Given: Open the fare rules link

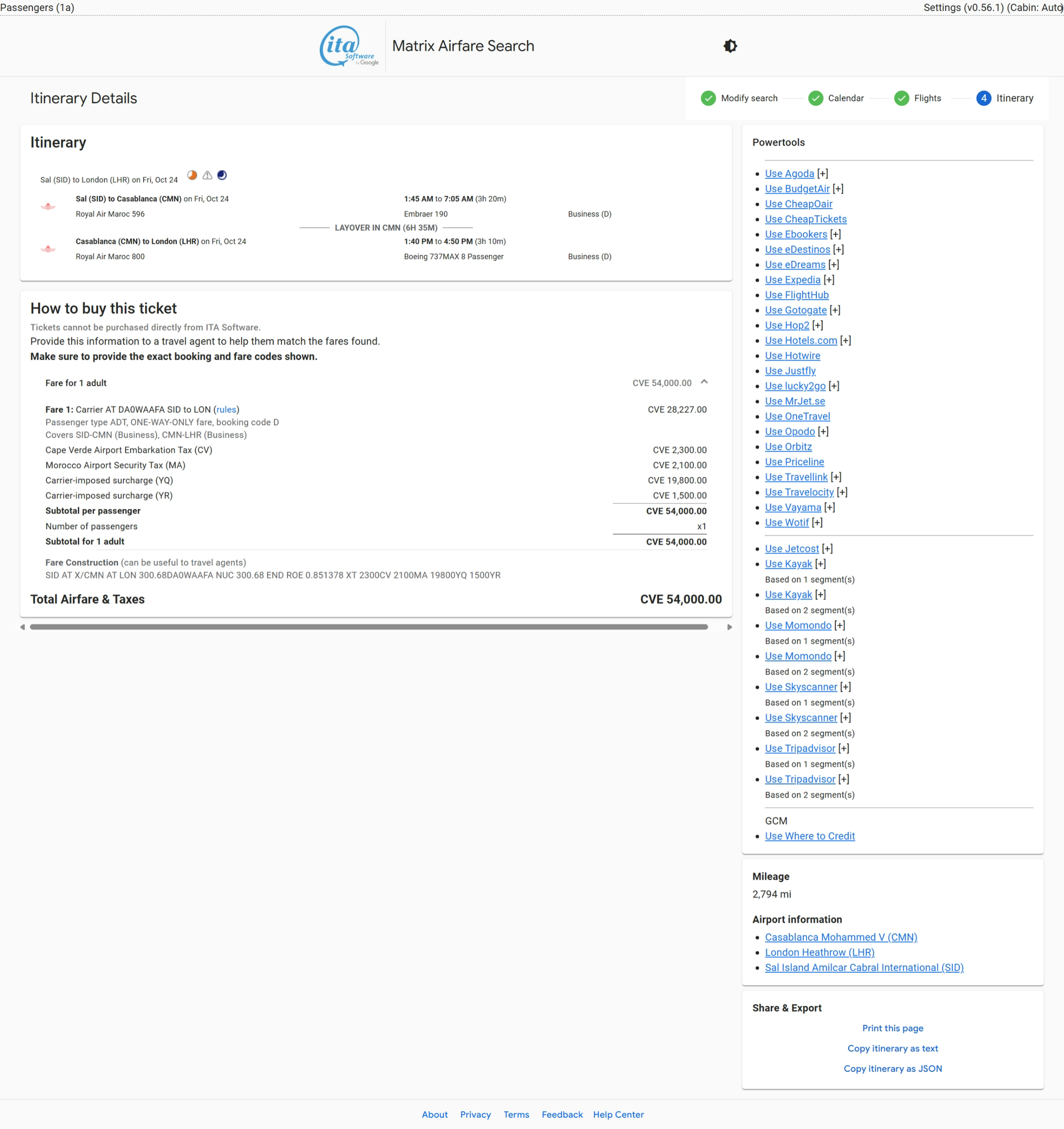Looking at the screenshot, I should pos(226,410).
